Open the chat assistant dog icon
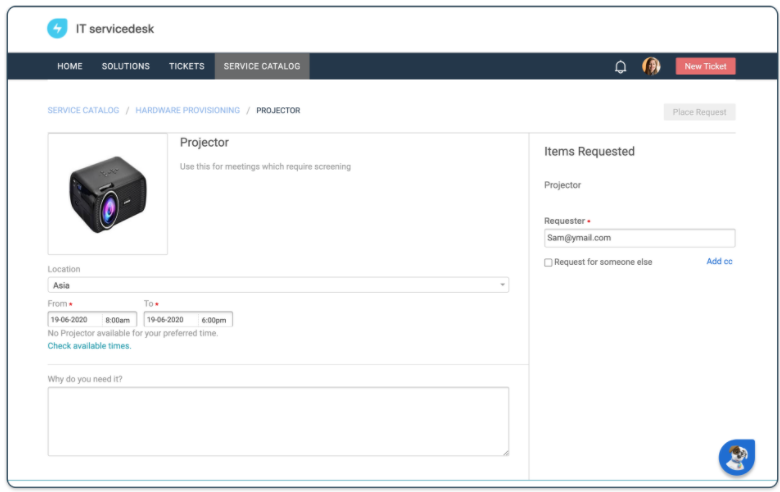780x492 pixels. pyautogui.click(x=737, y=457)
